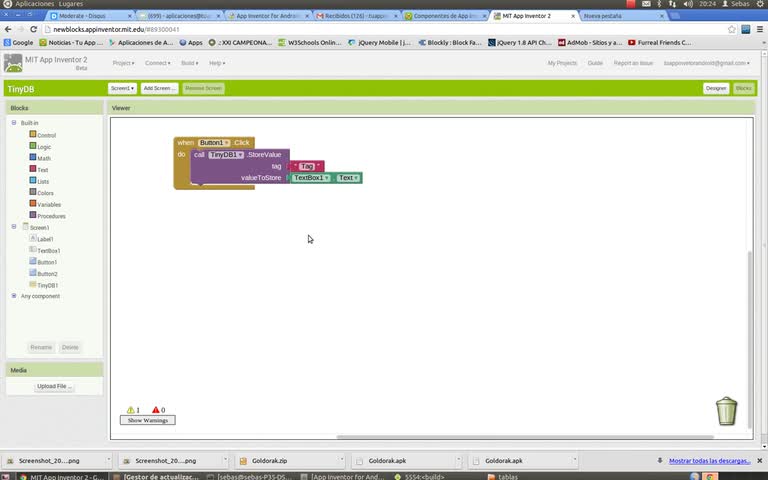Open the Help menu

(x=217, y=63)
